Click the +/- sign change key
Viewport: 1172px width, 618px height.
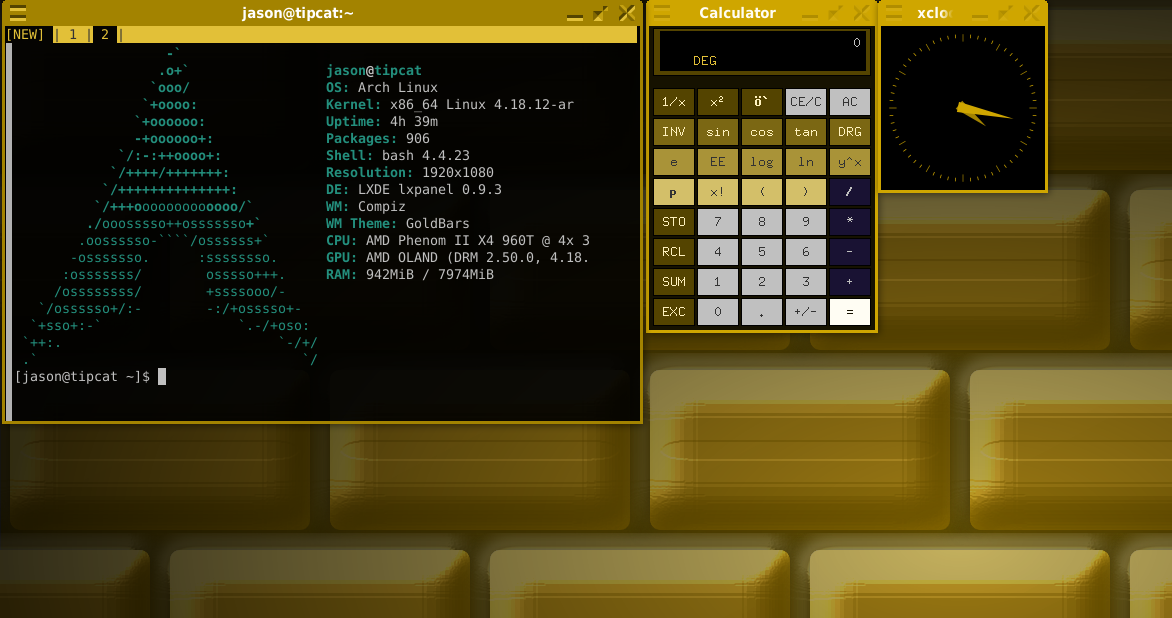click(806, 312)
